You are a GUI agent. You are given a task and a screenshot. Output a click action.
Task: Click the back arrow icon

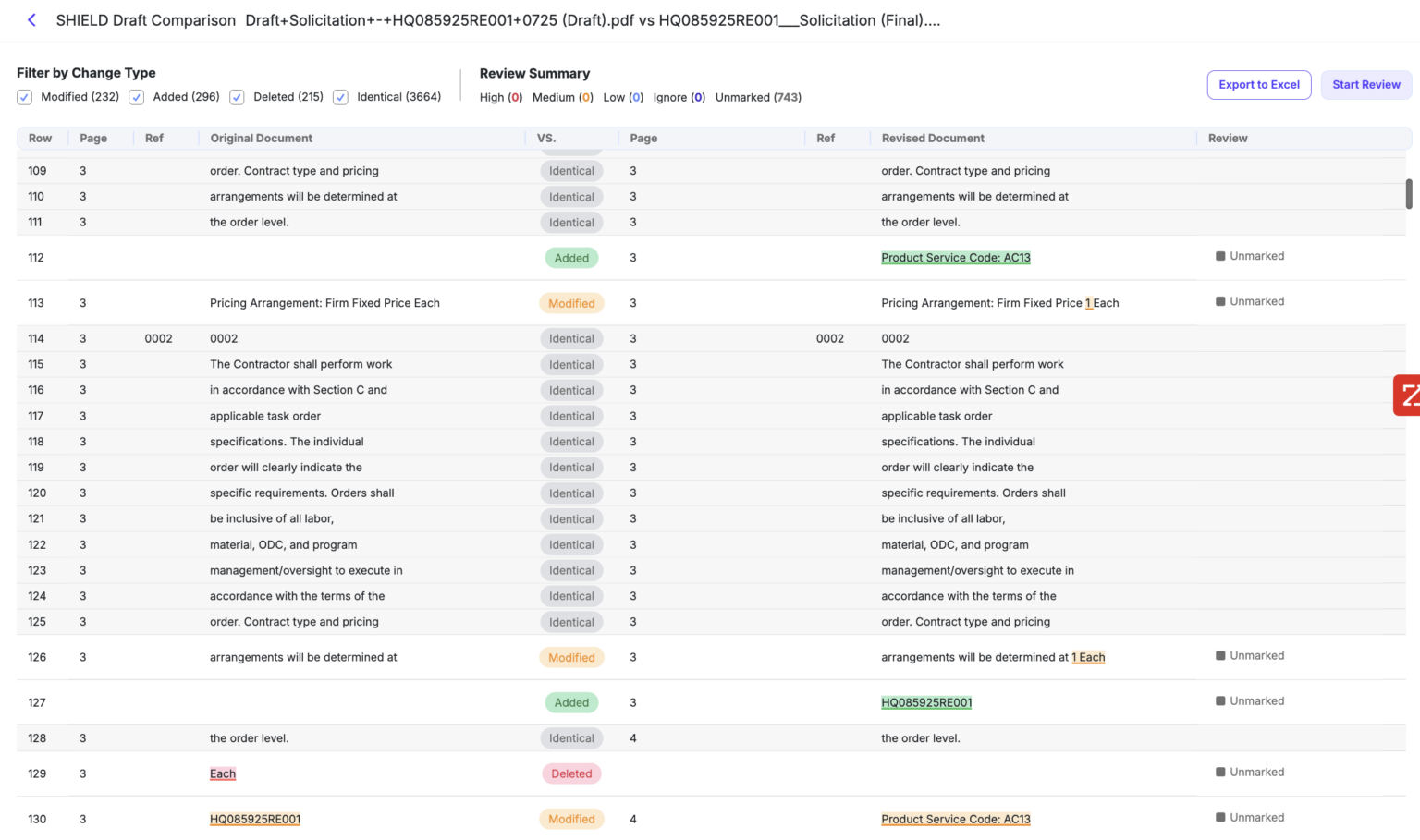pyautogui.click(x=31, y=20)
